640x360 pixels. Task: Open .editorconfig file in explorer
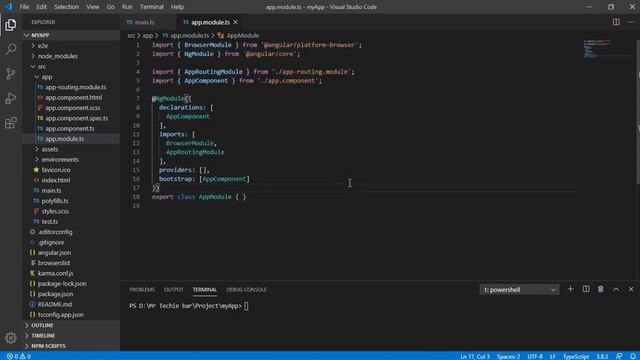(55, 232)
